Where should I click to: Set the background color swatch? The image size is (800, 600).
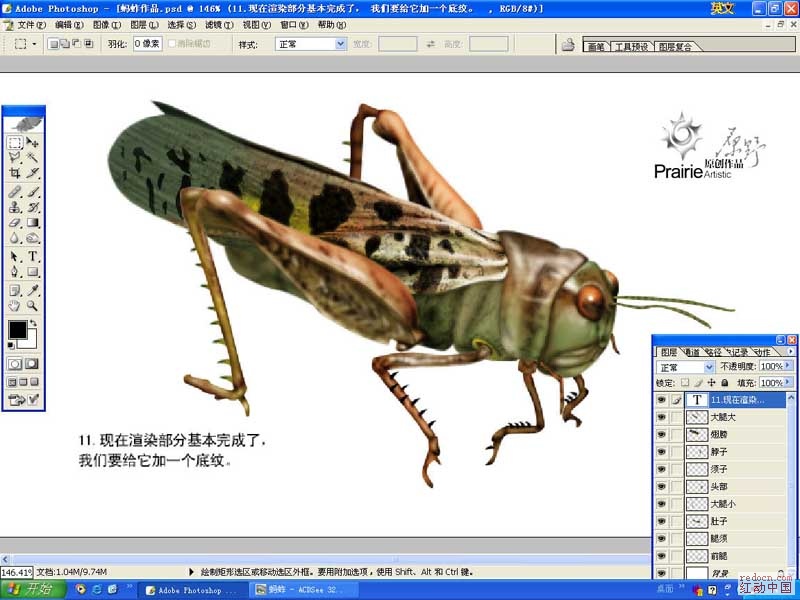click(x=31, y=342)
